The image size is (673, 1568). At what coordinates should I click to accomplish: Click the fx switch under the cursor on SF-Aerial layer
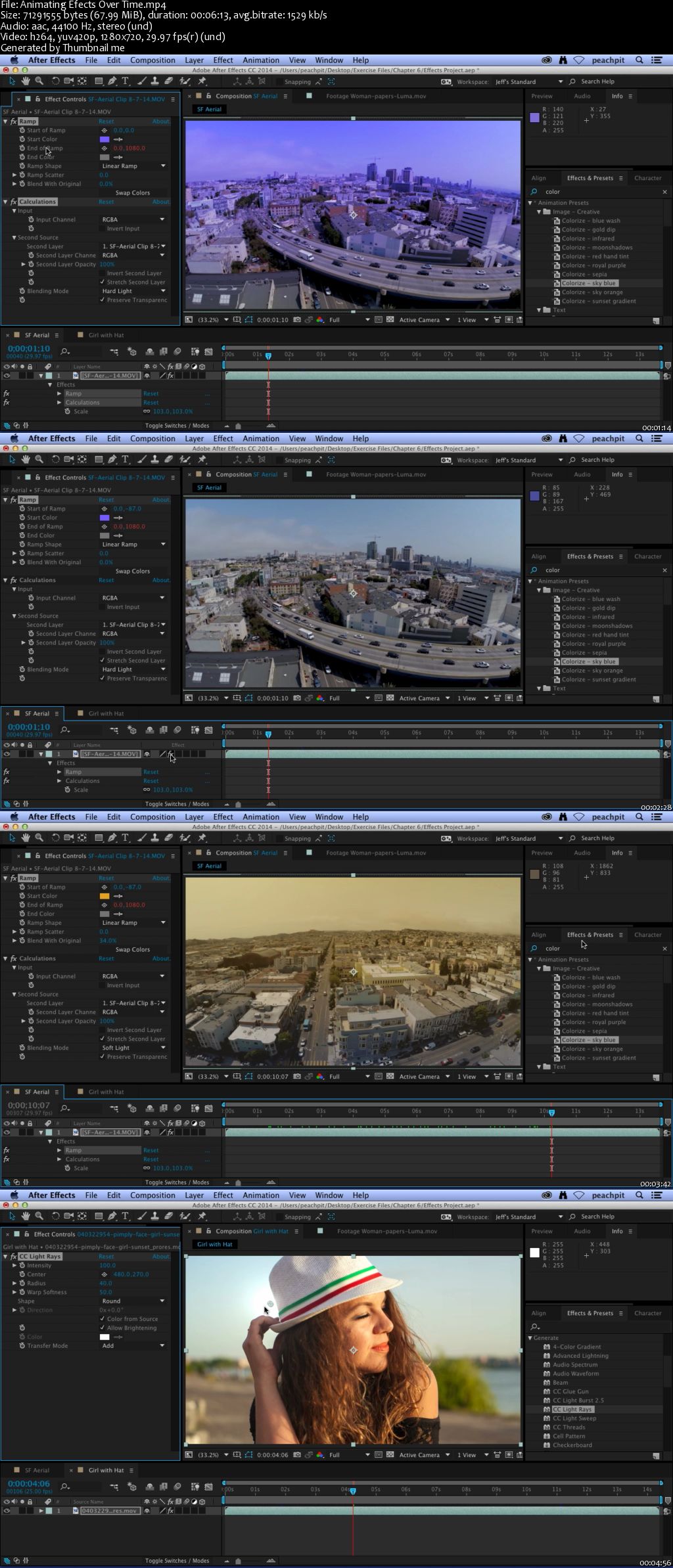[170, 754]
